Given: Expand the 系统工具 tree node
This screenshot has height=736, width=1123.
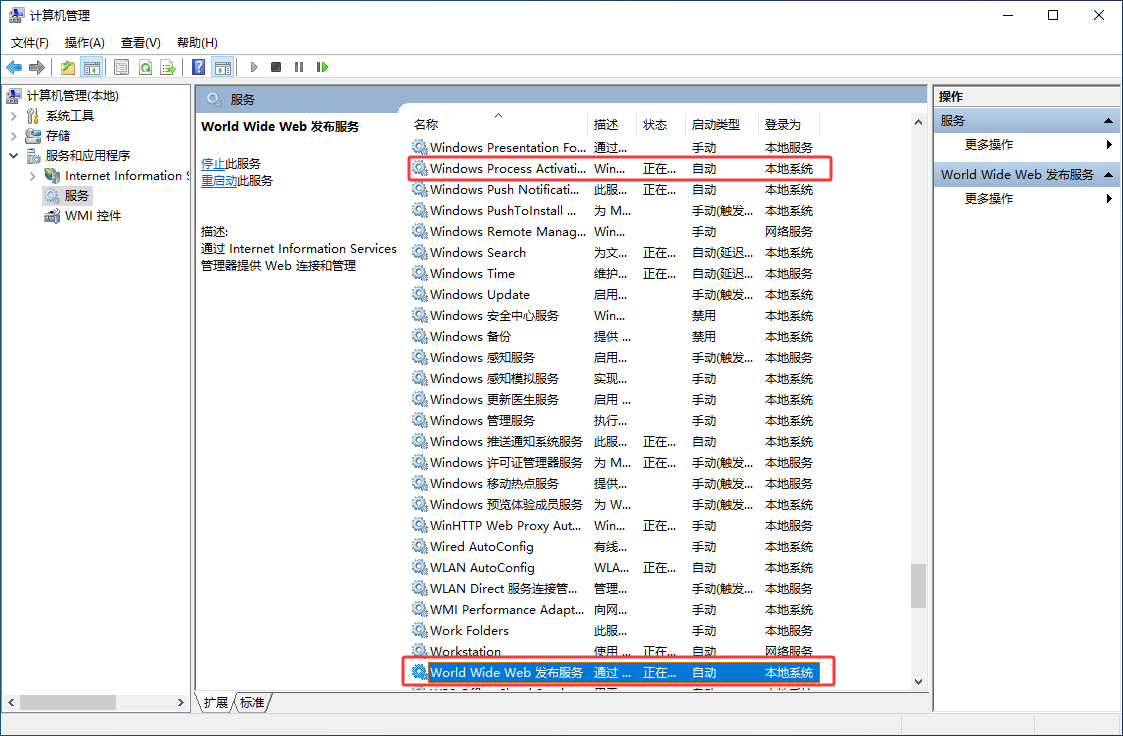Looking at the screenshot, I should 14,116.
